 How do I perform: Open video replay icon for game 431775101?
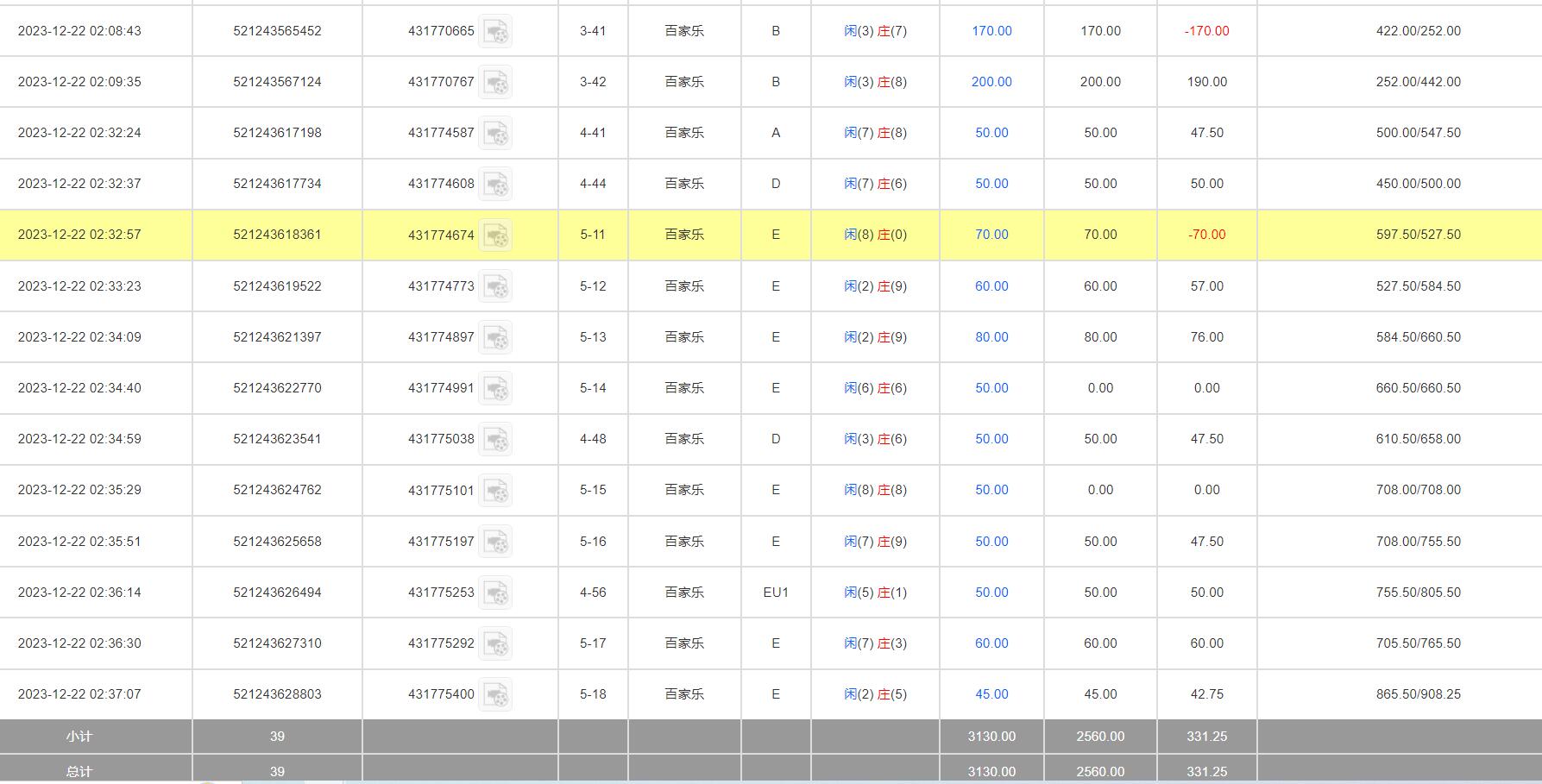pyautogui.click(x=495, y=490)
